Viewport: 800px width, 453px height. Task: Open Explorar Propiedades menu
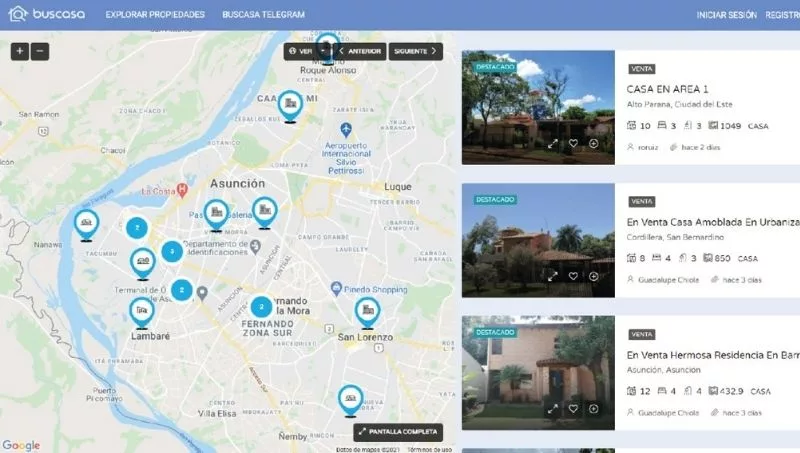pos(155,15)
